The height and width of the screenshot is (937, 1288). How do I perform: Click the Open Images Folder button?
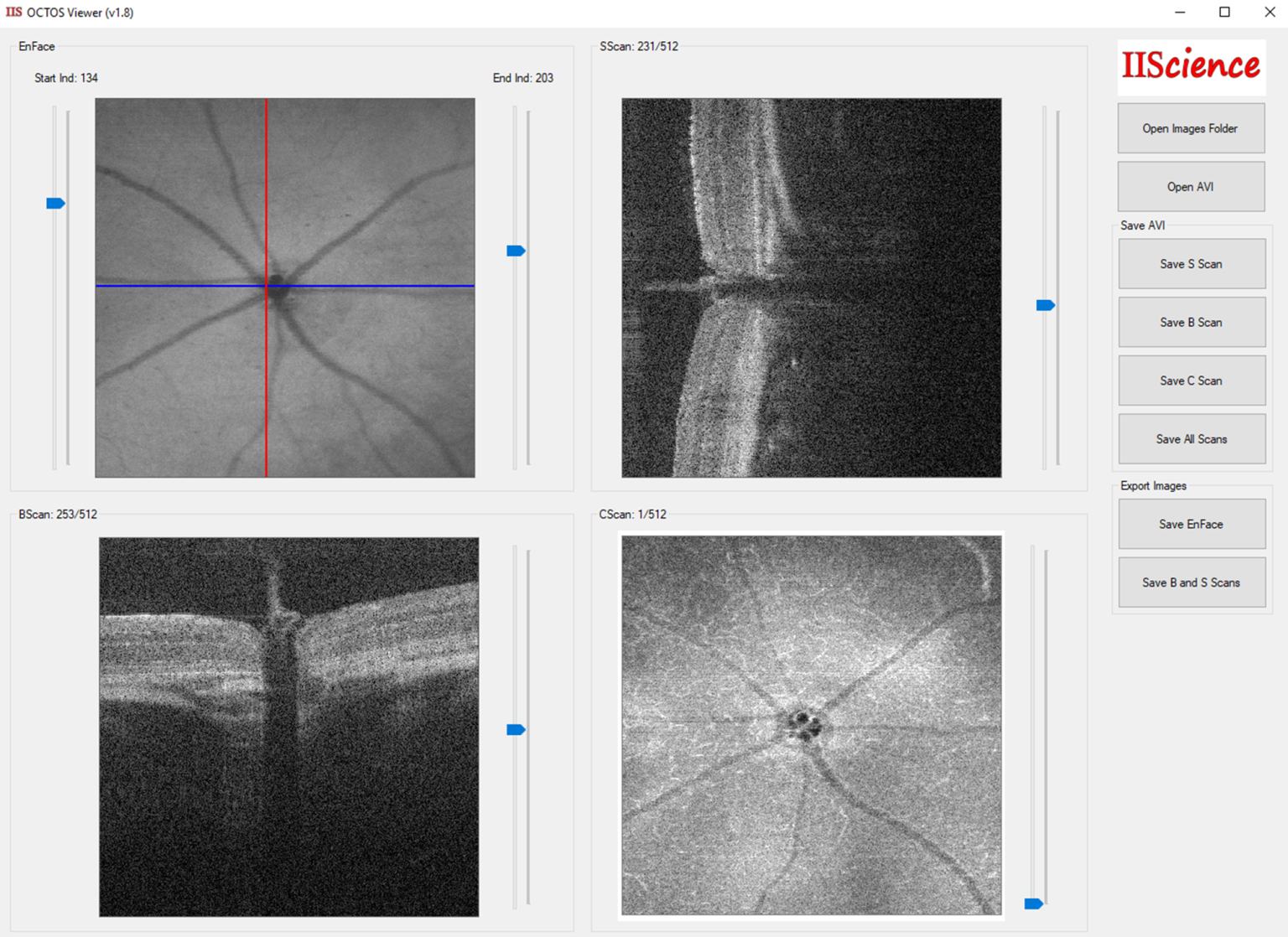1190,128
